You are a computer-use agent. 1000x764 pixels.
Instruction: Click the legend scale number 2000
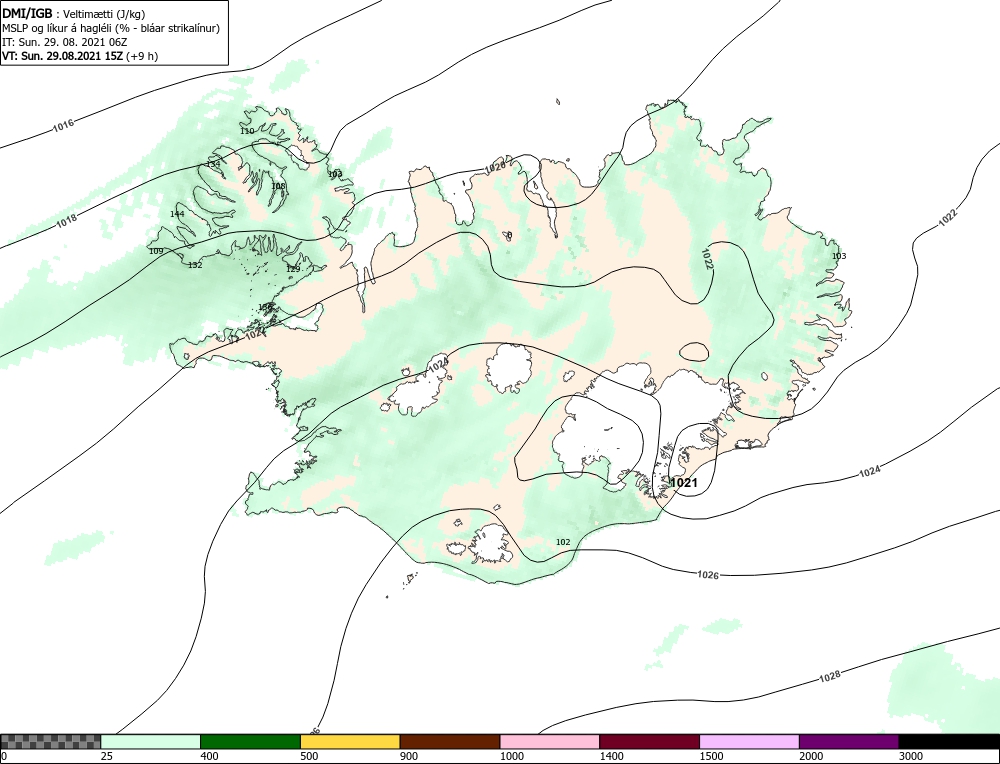pos(811,756)
